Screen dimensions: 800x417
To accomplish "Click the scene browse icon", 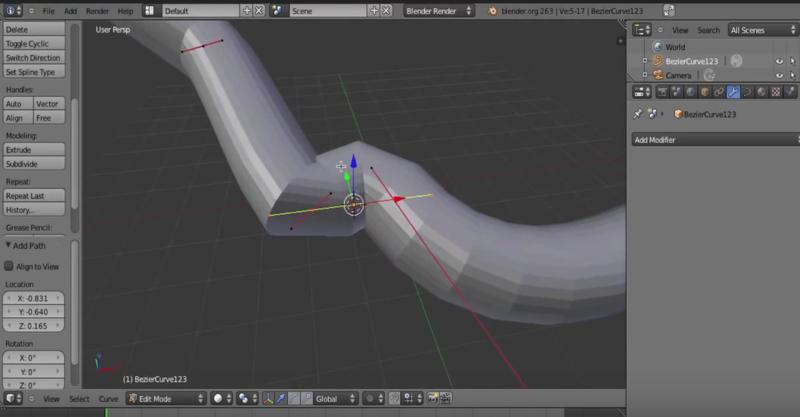I will click(x=277, y=11).
